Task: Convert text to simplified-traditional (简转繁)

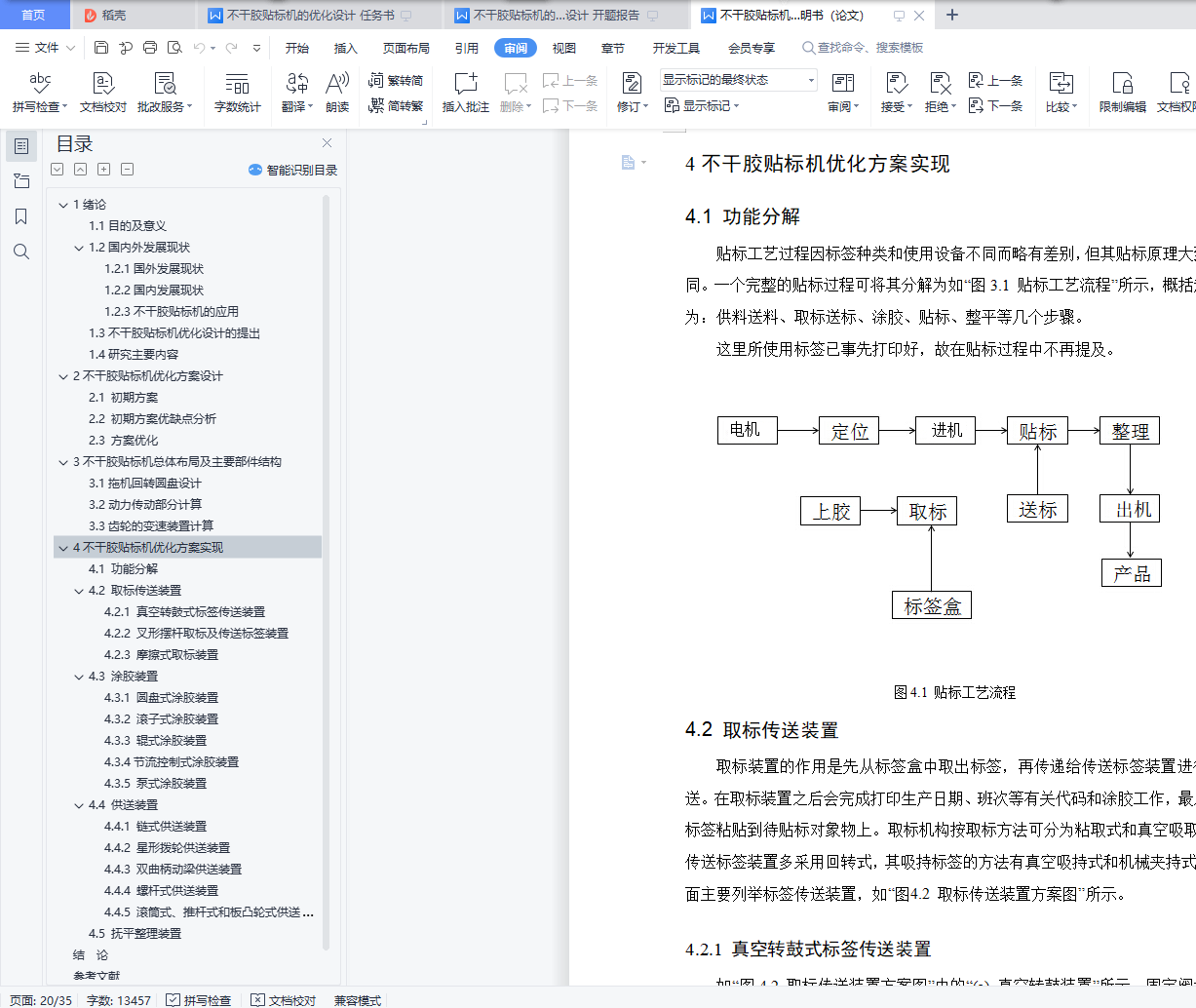Action: [396, 105]
